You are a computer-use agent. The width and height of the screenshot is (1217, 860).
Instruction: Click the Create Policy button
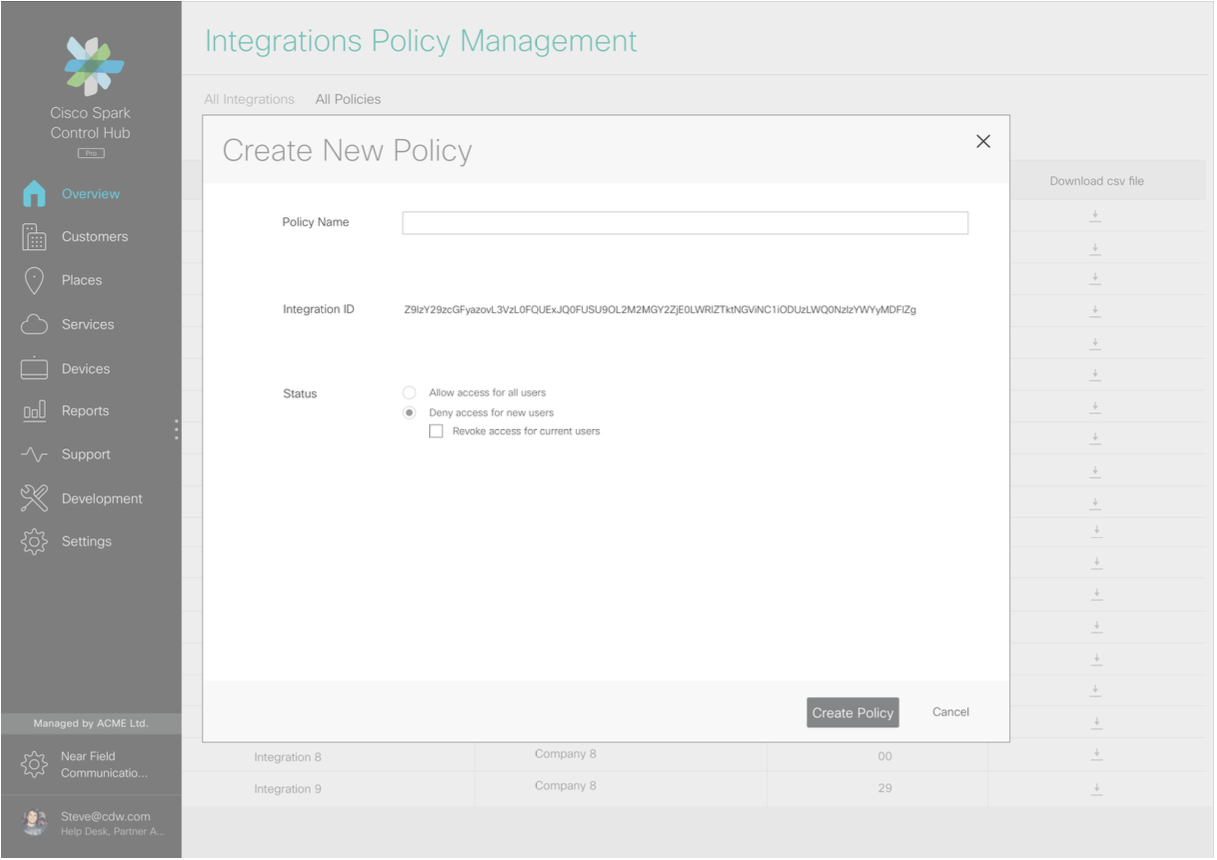pos(852,713)
